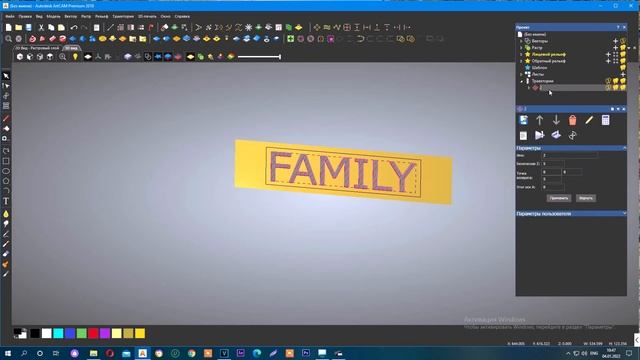
Task: Expand the Листы tree node
Action: point(521,74)
